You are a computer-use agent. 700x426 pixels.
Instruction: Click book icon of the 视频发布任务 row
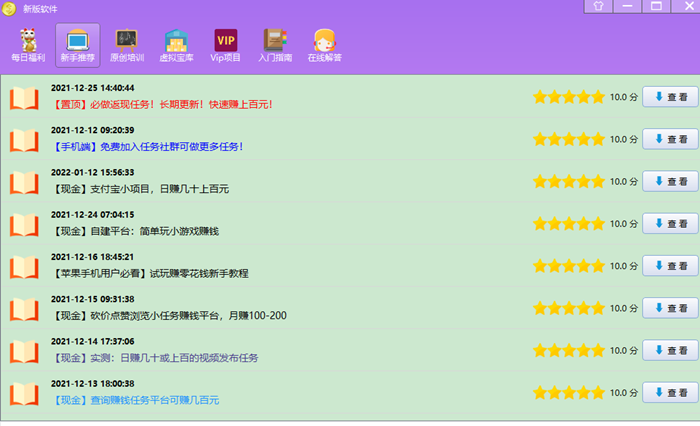(x=24, y=351)
